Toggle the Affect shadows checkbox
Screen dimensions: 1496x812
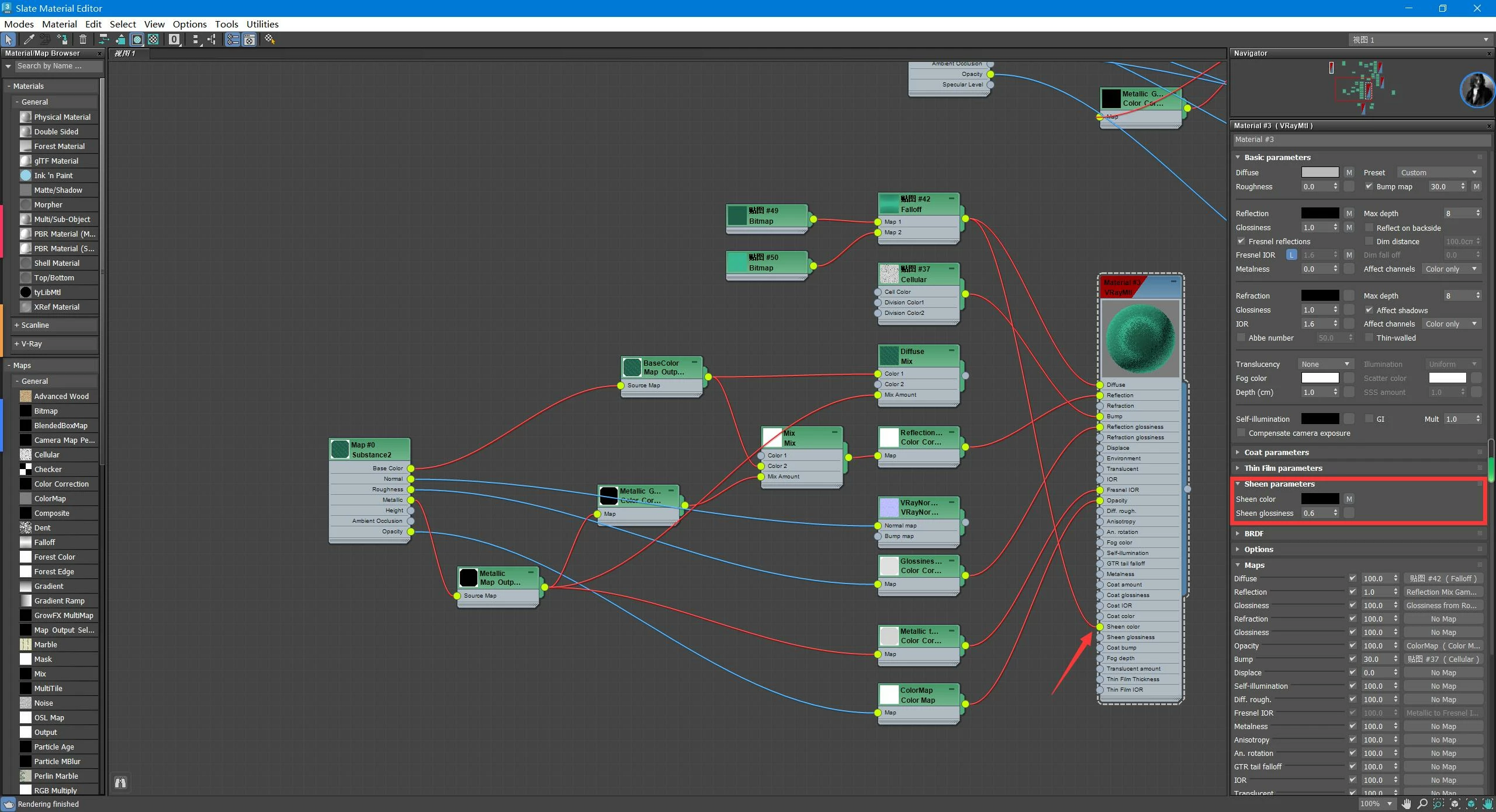[x=1369, y=310]
